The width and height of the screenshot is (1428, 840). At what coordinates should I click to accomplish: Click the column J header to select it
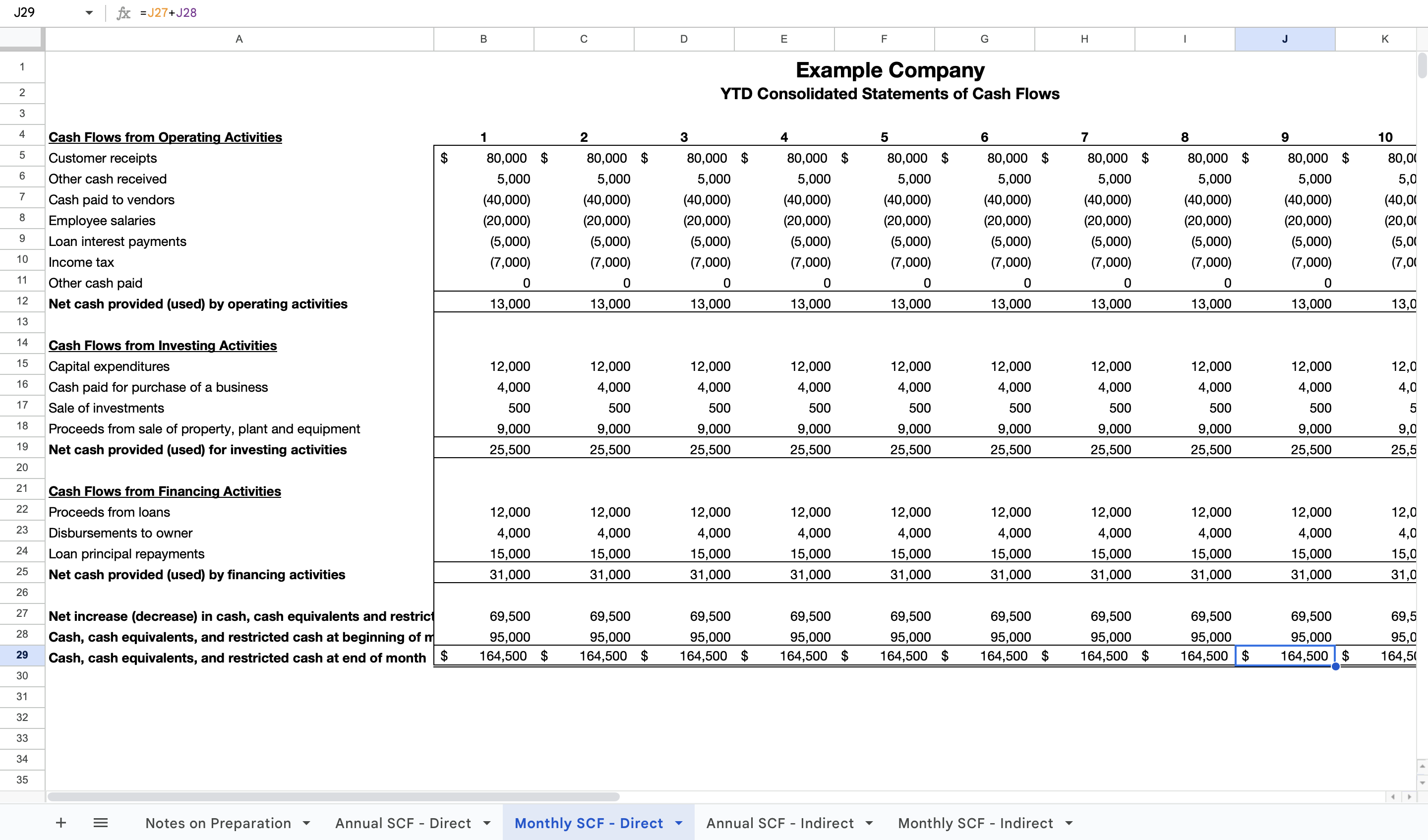[1284, 38]
